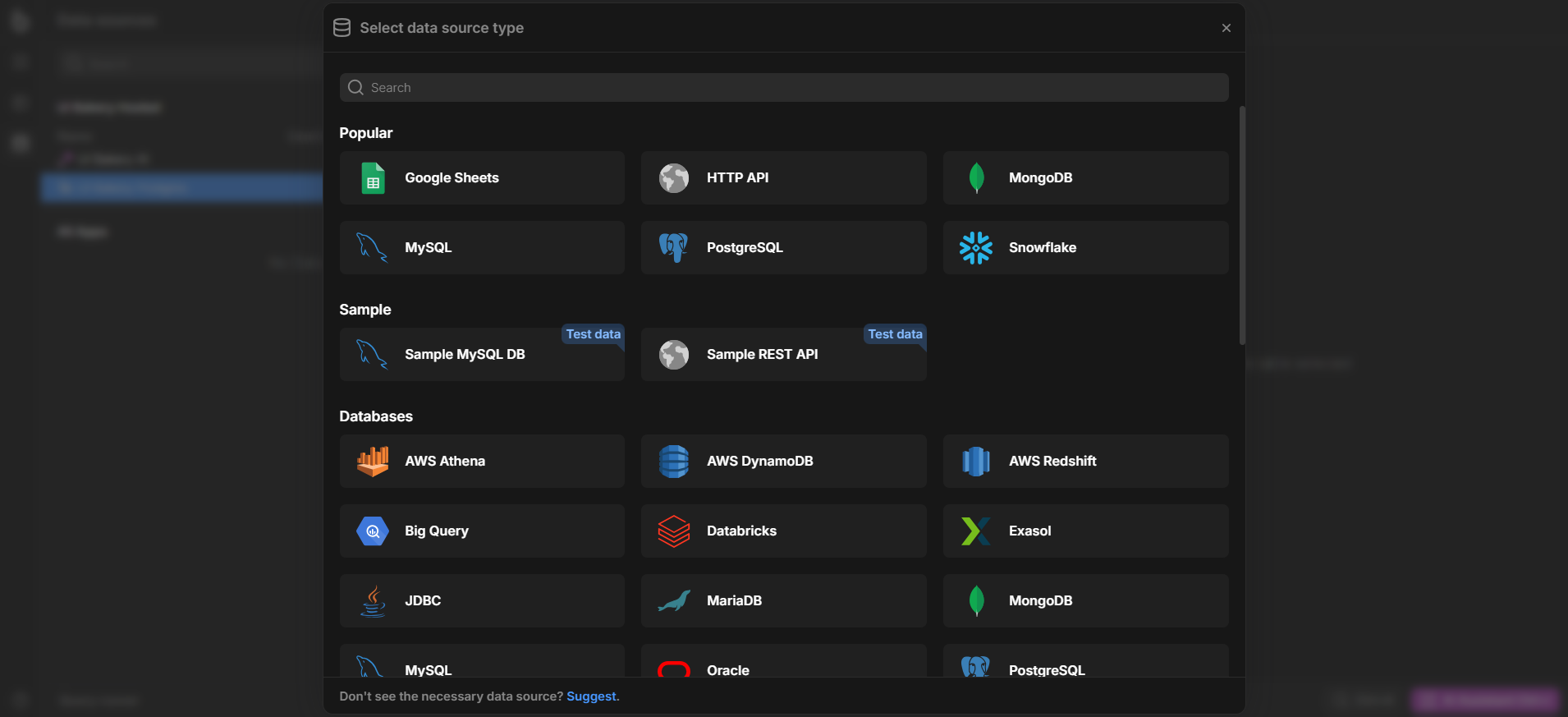1568x717 pixels.
Task: Click the Suggest link
Action: [591, 696]
